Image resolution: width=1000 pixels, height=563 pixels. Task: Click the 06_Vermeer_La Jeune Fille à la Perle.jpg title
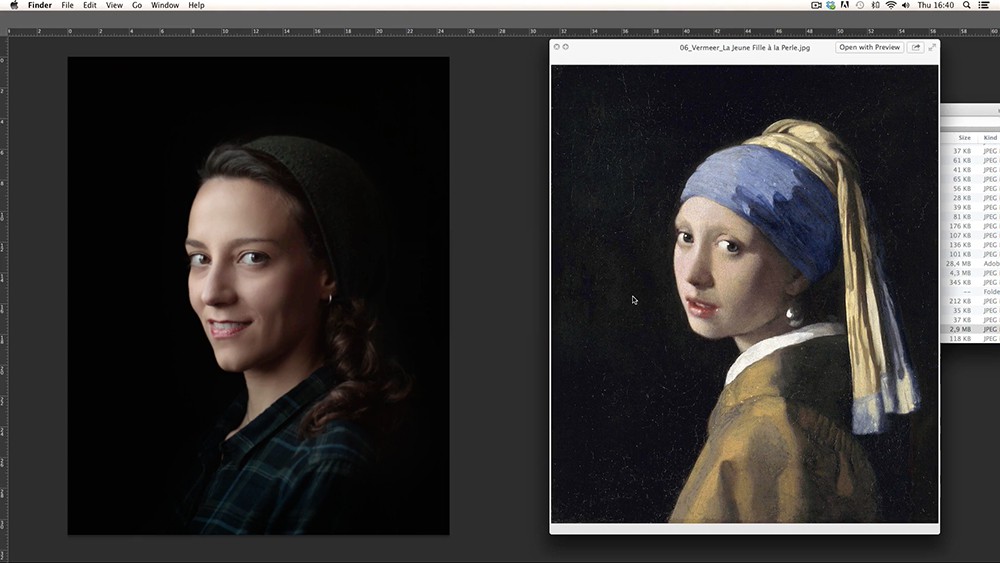[x=744, y=47]
